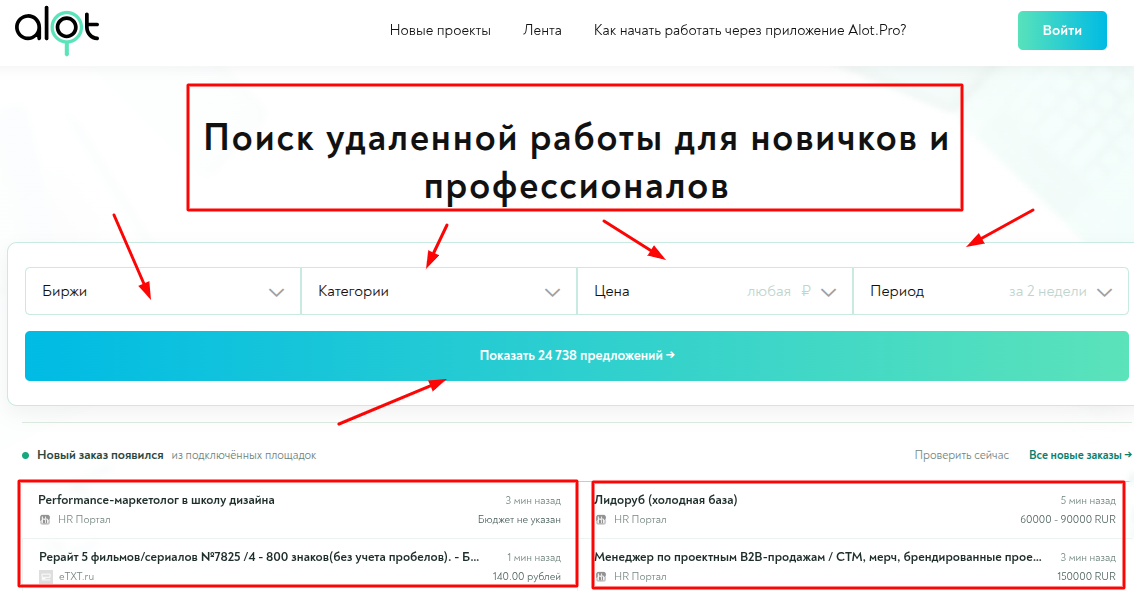Click HR Портал icon under Менеджер order
The height and width of the screenshot is (591, 1134).
pos(601,577)
